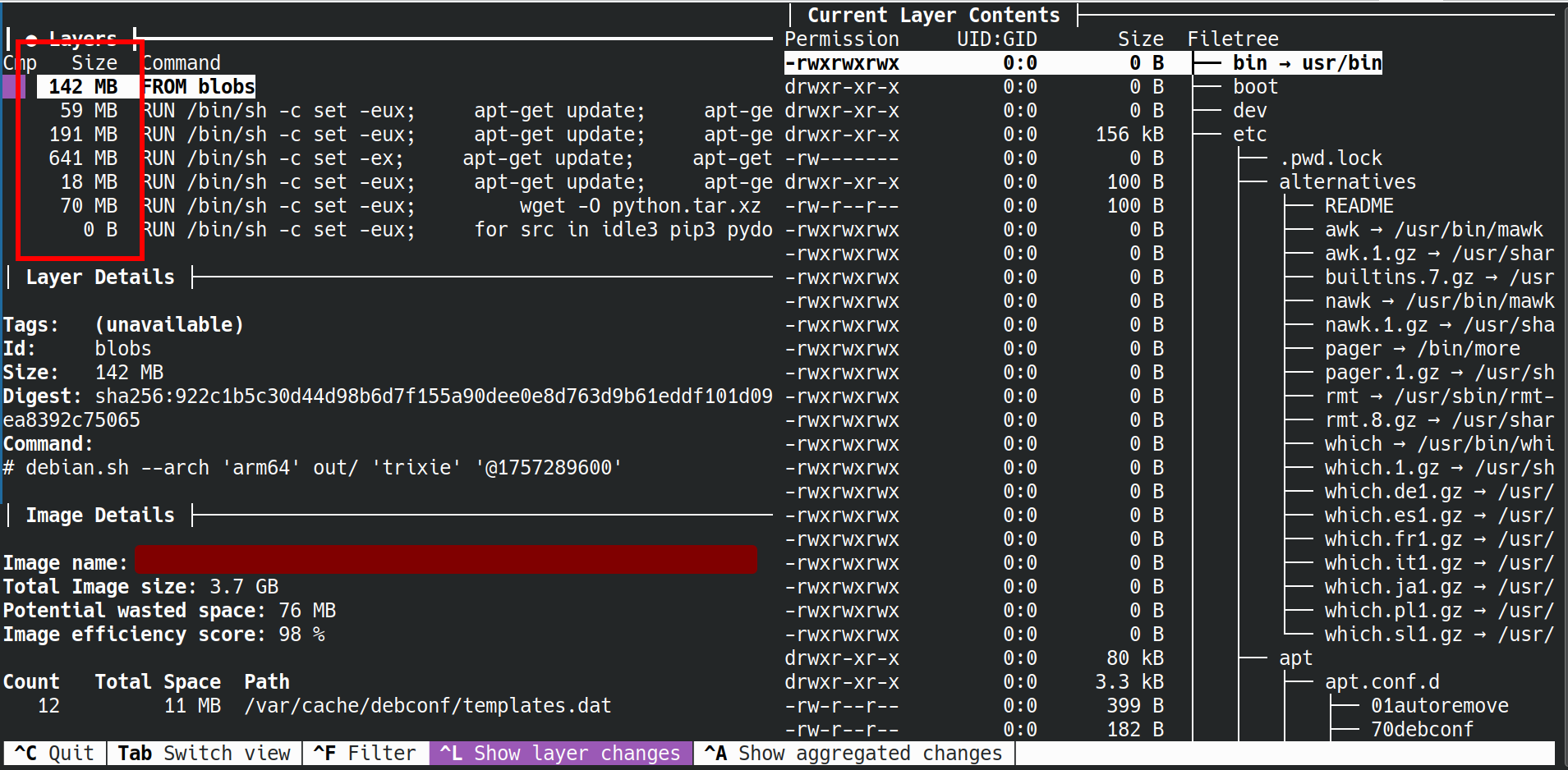Select the FROM blobs layer row
The height and width of the screenshot is (770, 1568).
(199, 87)
